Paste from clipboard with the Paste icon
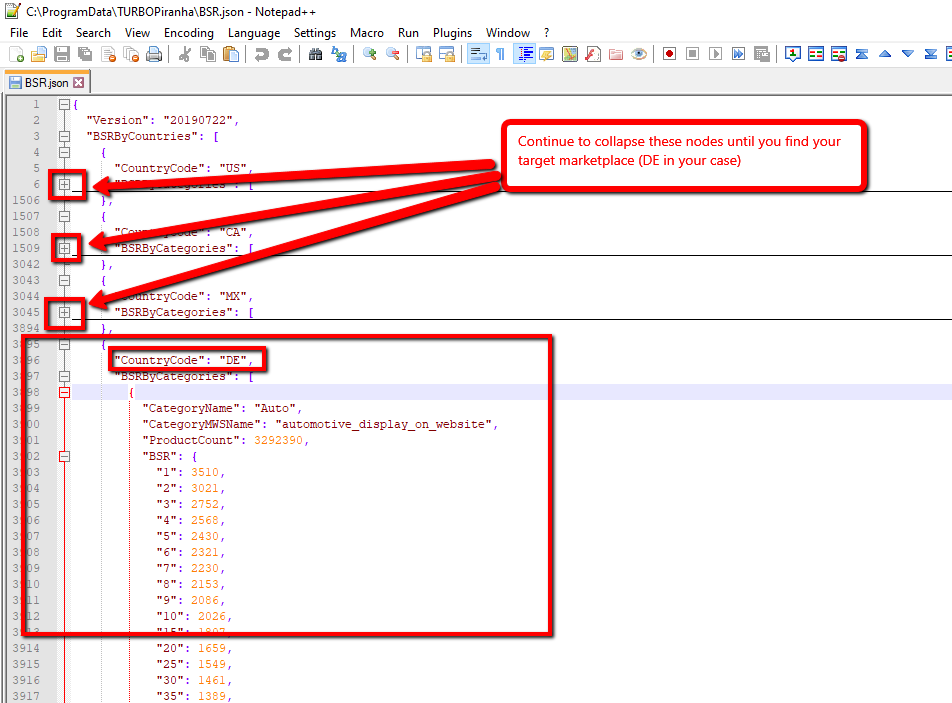Viewport: 952px width, 703px height. click(x=231, y=54)
